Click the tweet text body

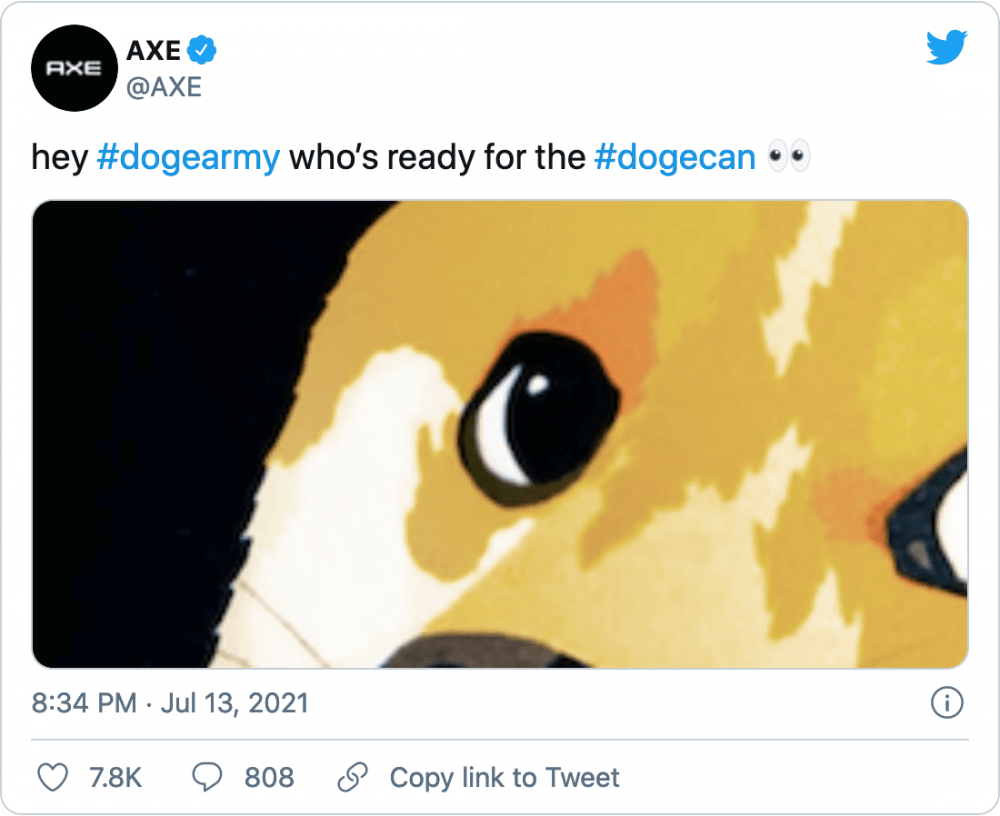[421, 157]
